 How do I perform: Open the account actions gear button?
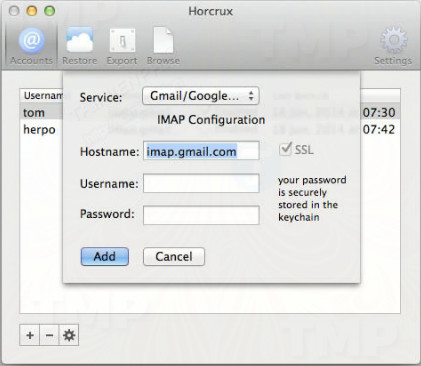click(69, 335)
